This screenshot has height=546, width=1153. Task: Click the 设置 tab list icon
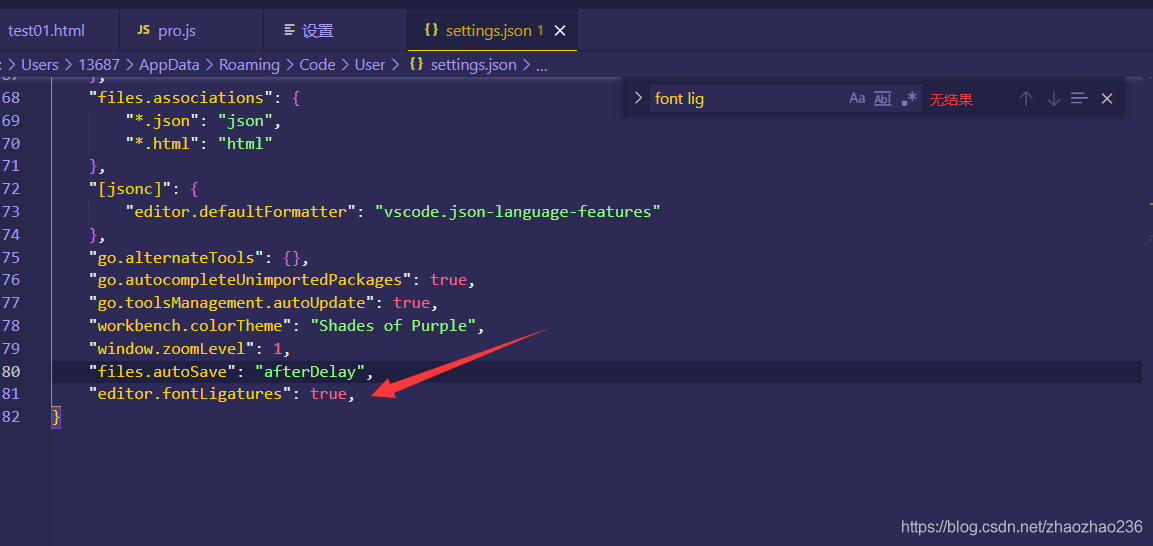point(289,31)
